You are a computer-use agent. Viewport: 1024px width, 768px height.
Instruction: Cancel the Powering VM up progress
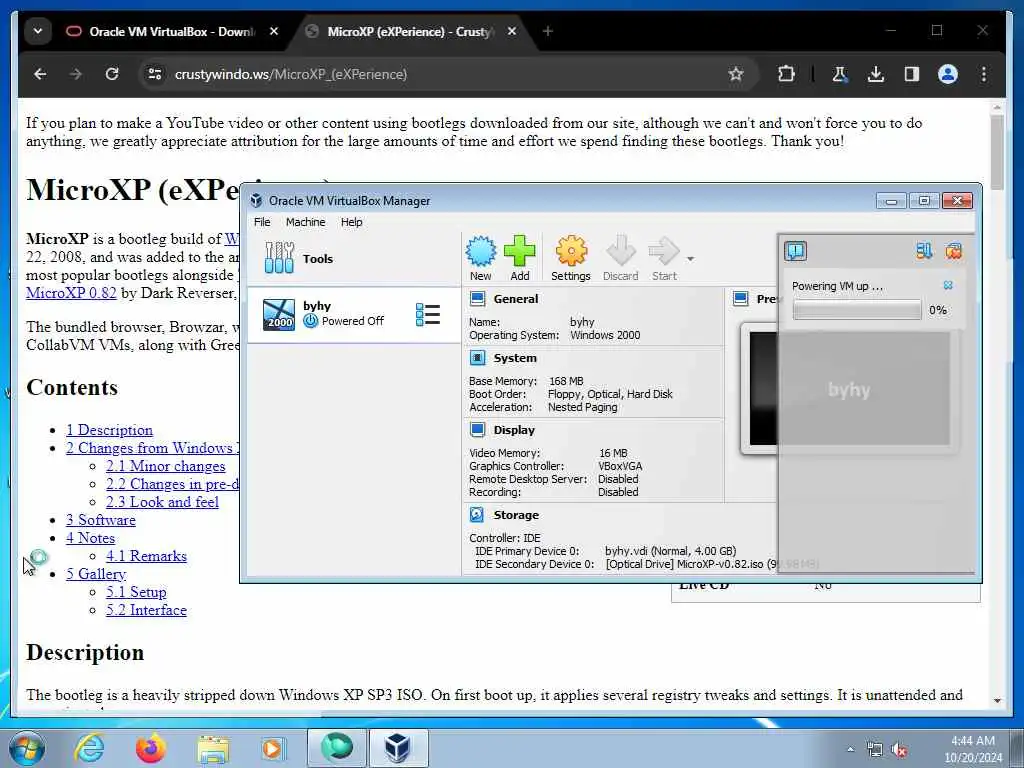click(948, 285)
